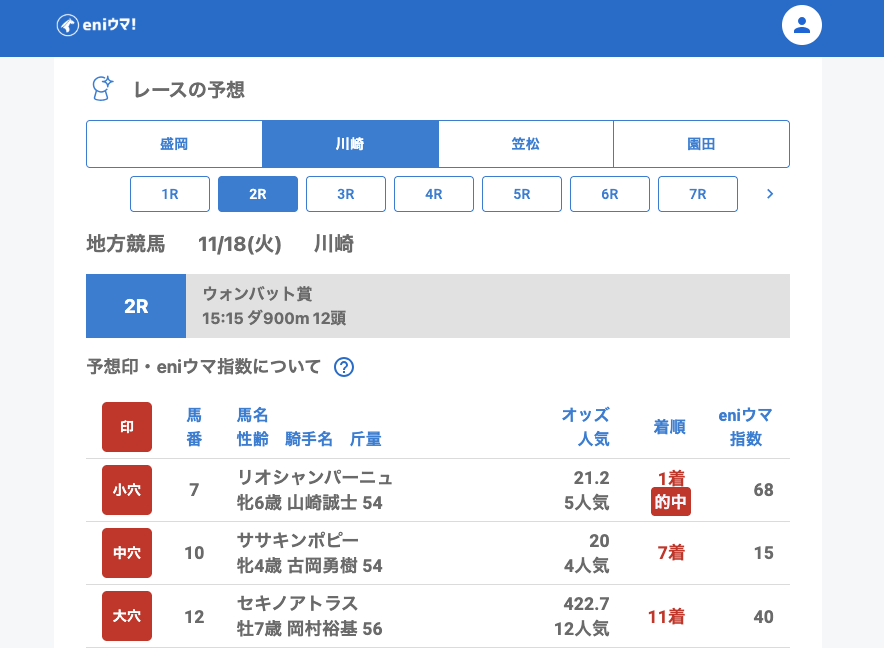Click the 中穴 prediction mark badge
This screenshot has width=884, height=648.
(x=127, y=553)
